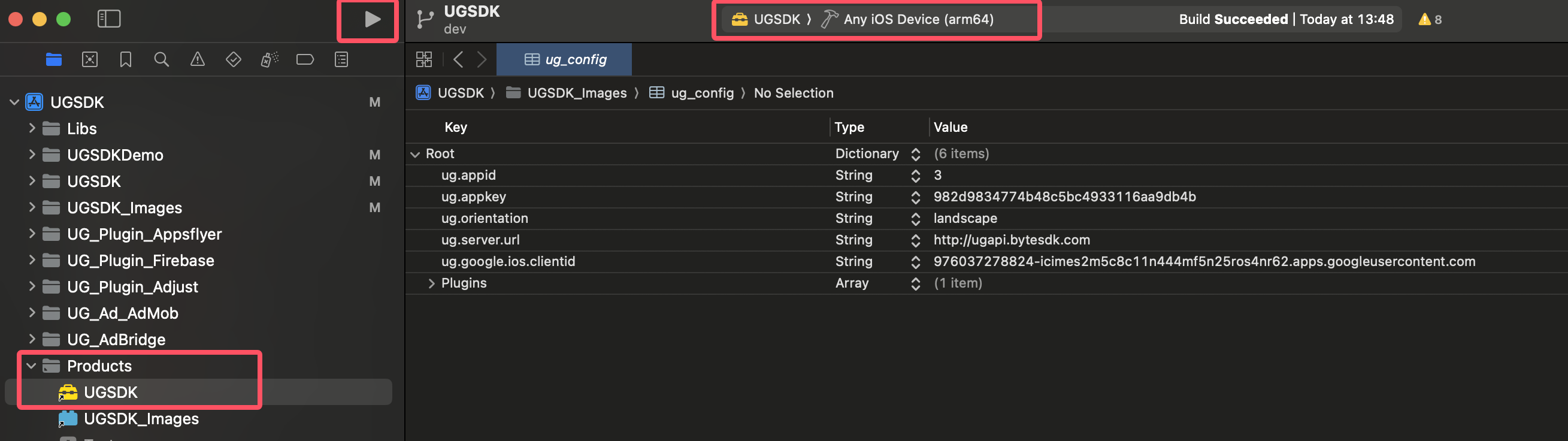The width and height of the screenshot is (1568, 441).
Task: Select the UGSDK product under Products
Action: pyautogui.click(x=198, y=392)
